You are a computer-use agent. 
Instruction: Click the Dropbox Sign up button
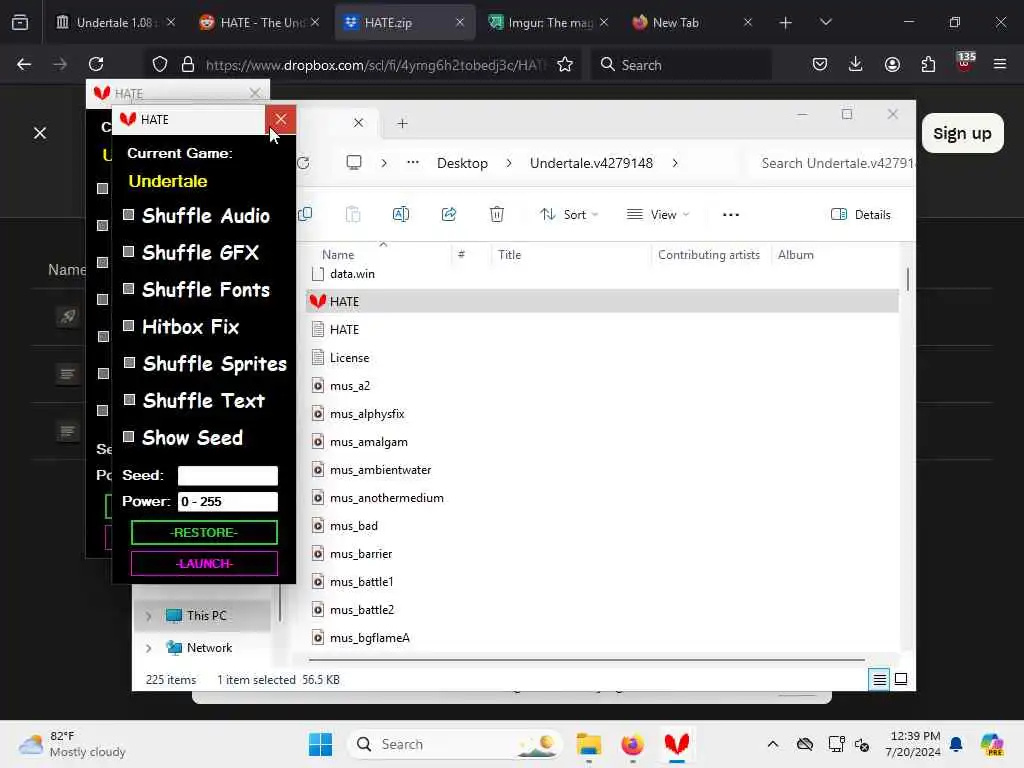click(x=963, y=133)
